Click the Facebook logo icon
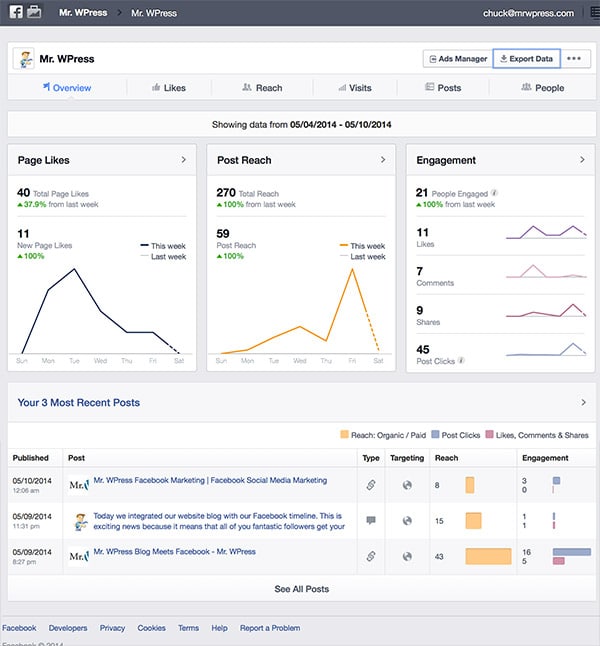The height and width of the screenshot is (646, 600). [16, 12]
